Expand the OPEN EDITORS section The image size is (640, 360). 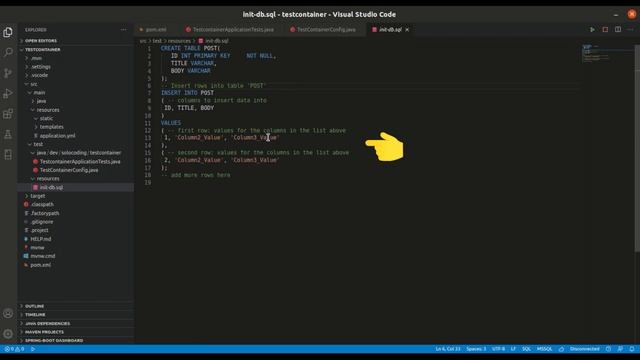click(x=76, y=41)
